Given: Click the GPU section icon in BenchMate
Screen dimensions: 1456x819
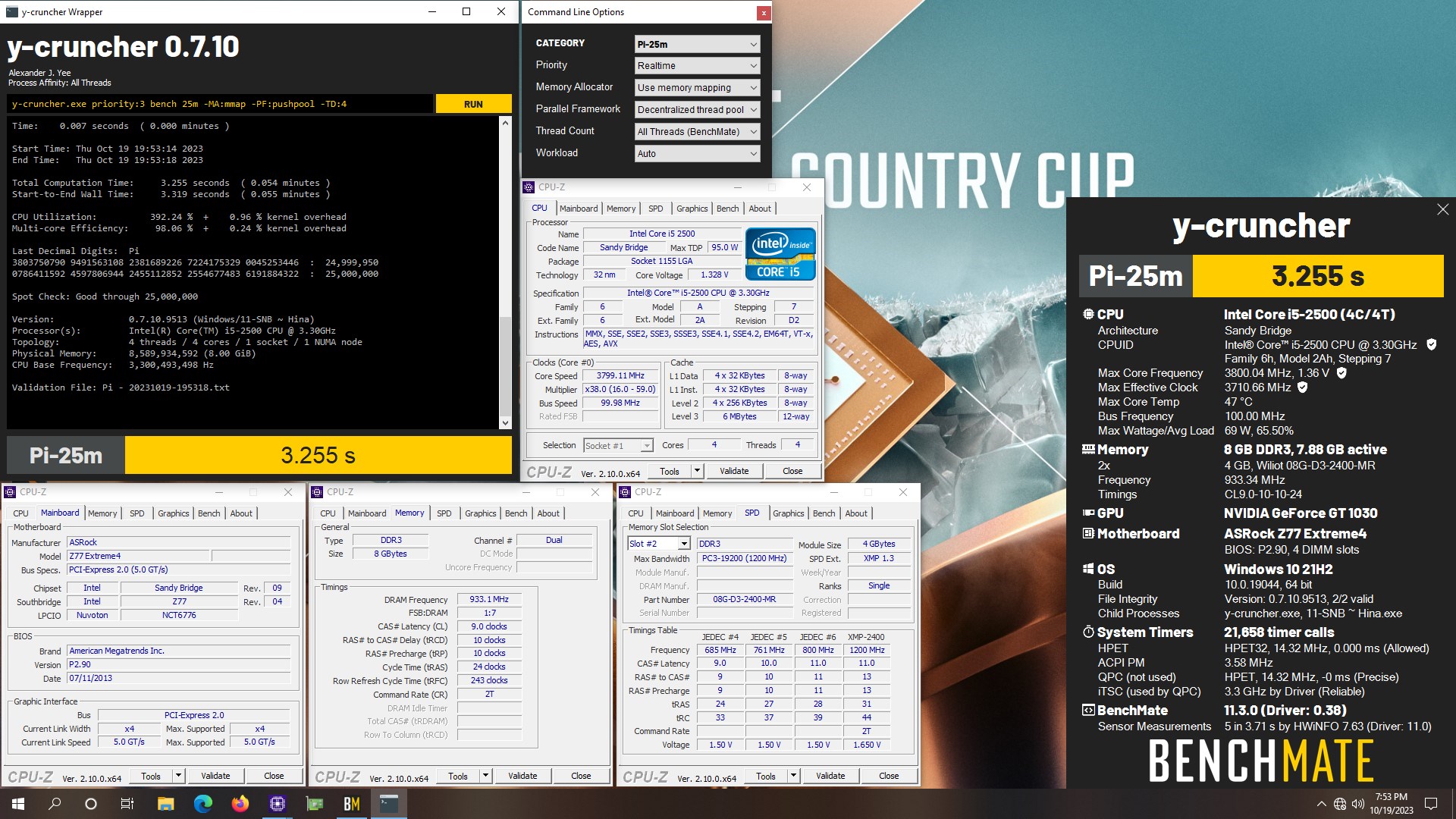Looking at the screenshot, I should 1088,513.
